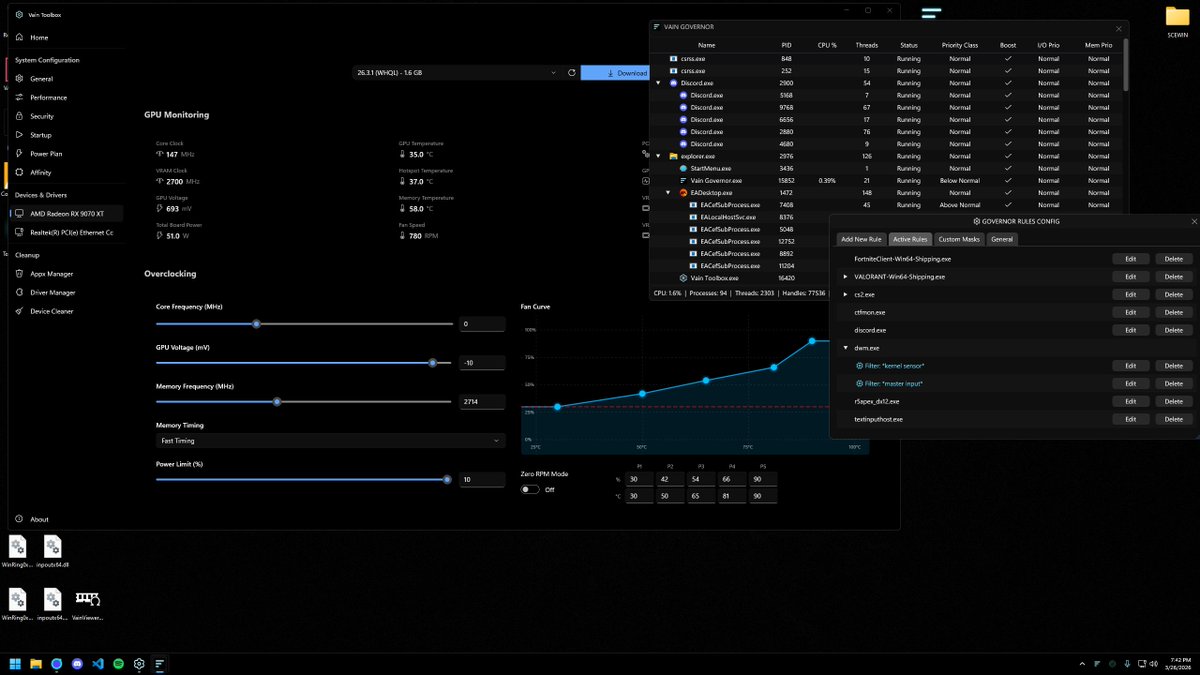1200x675 pixels.
Task: Click the Performance sliders icon in sidebar
Action: pos(20,97)
